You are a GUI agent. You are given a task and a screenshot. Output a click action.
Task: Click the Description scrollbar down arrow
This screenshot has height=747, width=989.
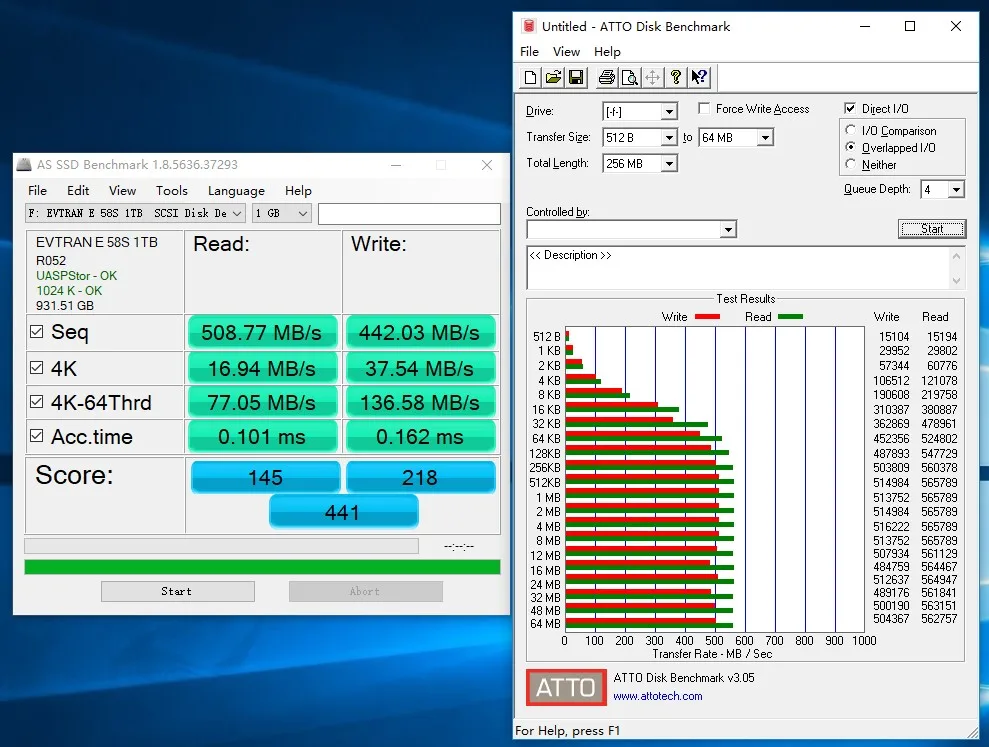[x=956, y=281]
